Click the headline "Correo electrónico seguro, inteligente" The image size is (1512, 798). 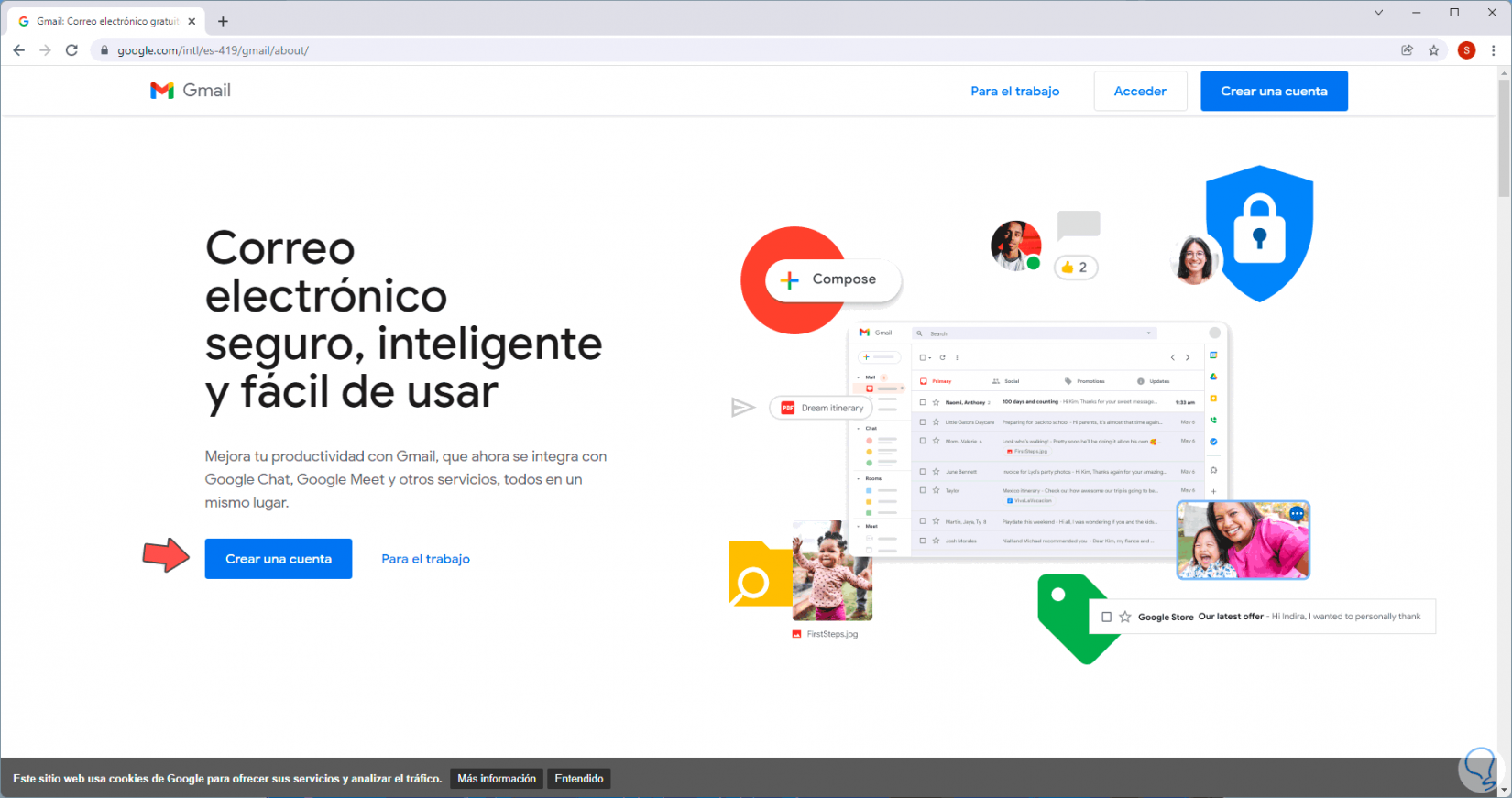coord(403,320)
